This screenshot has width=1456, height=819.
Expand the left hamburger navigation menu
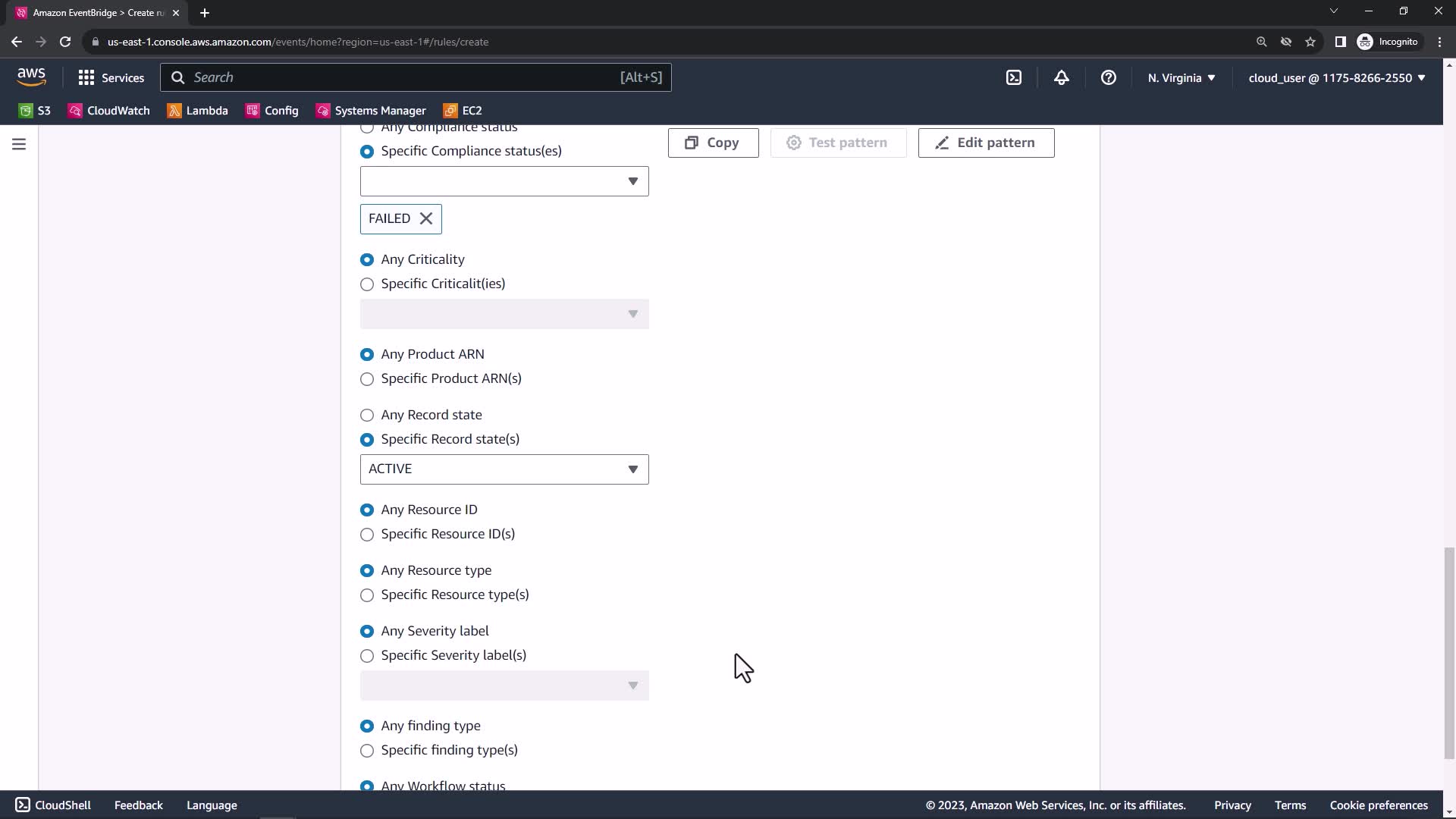(19, 144)
